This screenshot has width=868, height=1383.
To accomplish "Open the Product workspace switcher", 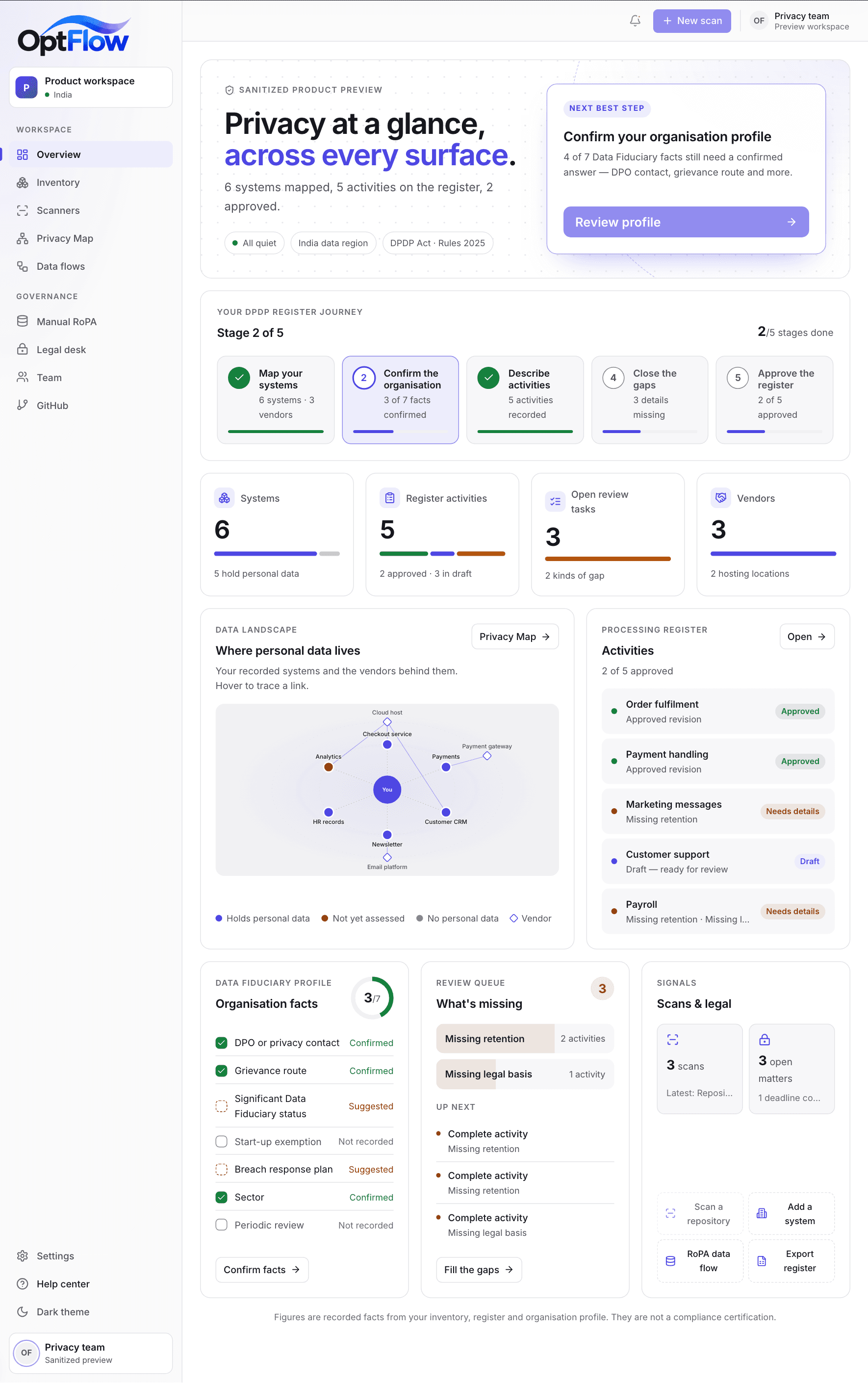I will [x=91, y=87].
